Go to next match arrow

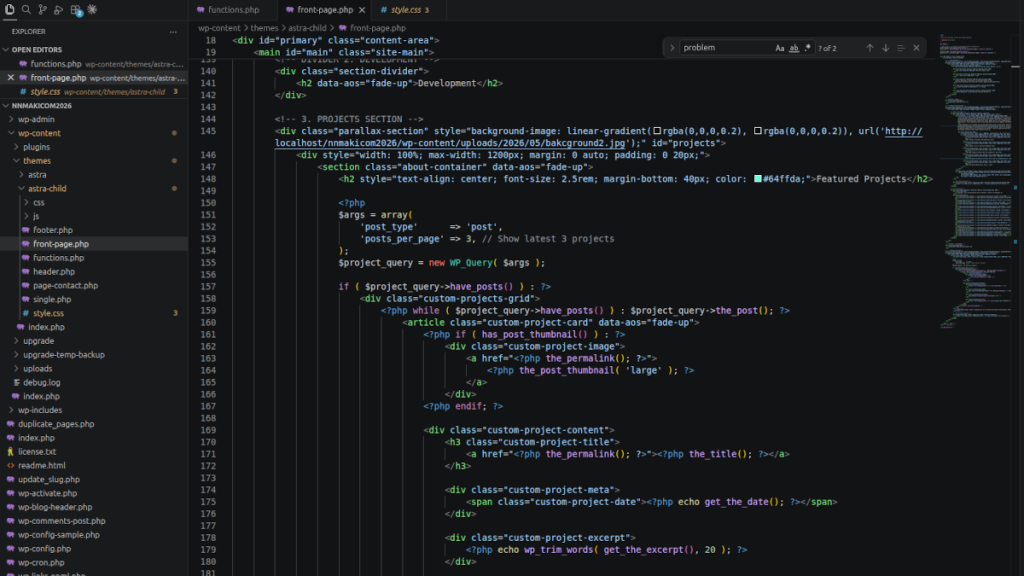point(886,48)
